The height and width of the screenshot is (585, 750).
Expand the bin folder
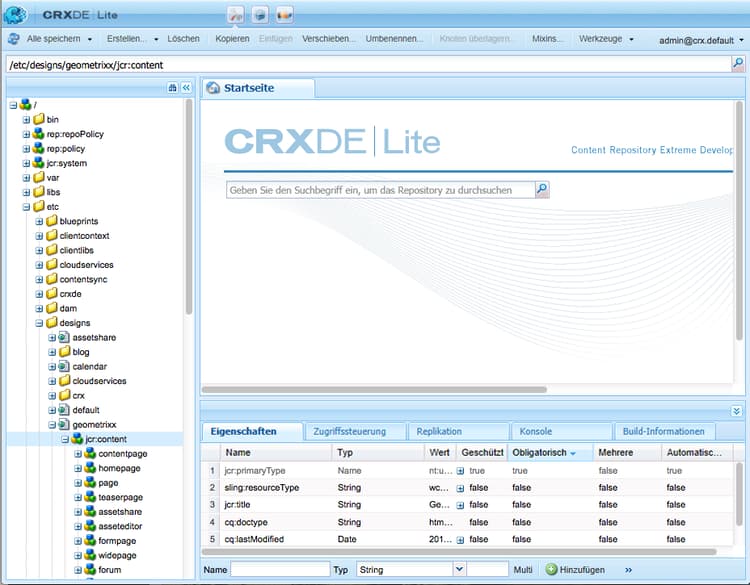pos(26,120)
